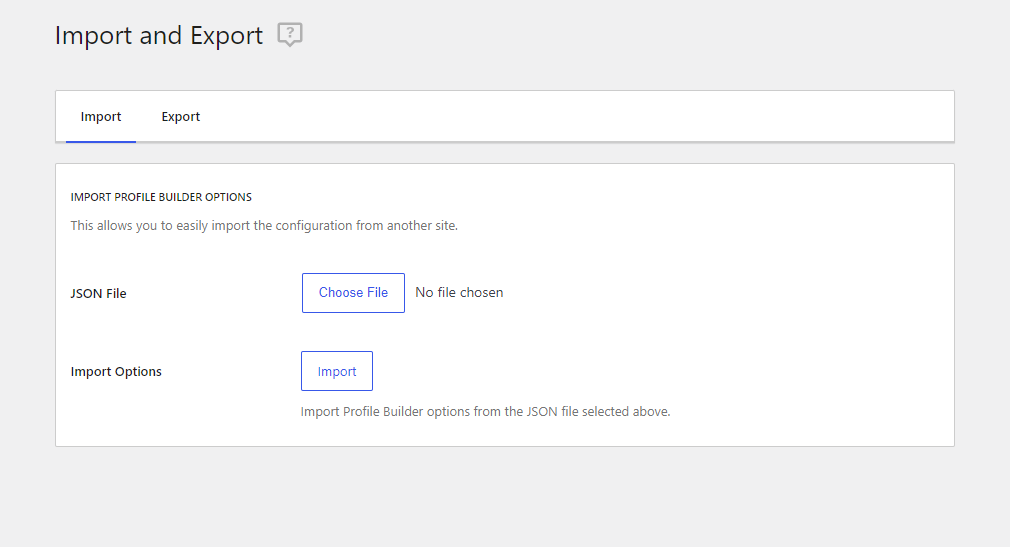Select the Import tab
The width and height of the screenshot is (1010, 547).
point(100,117)
